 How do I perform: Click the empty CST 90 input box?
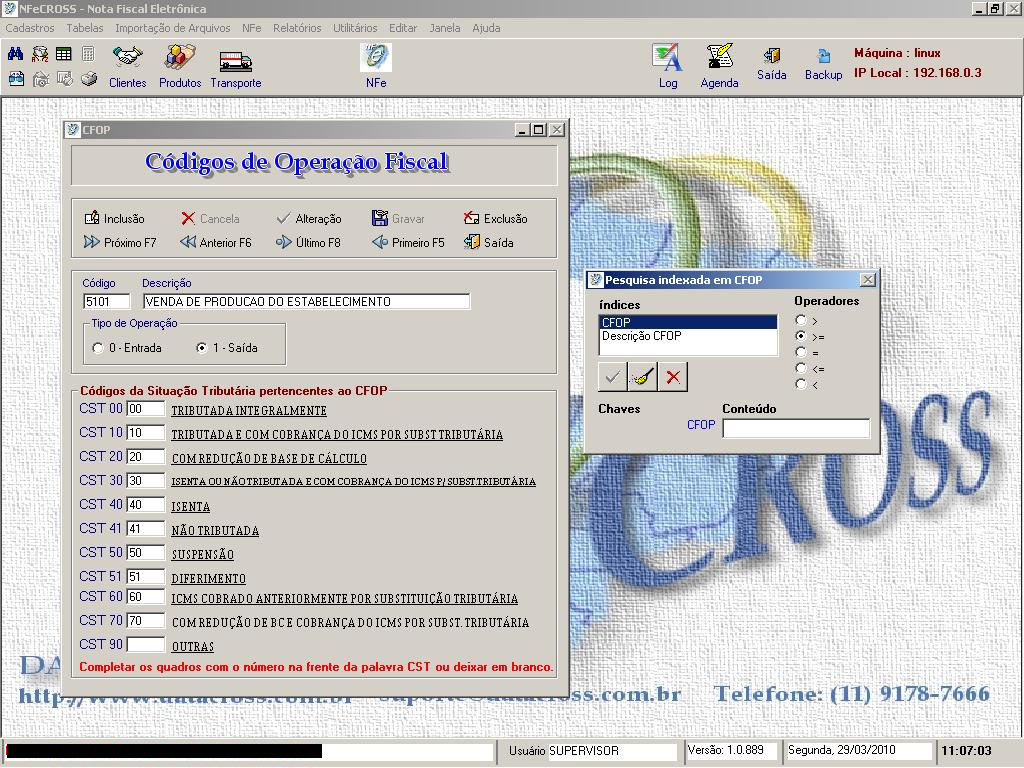(146, 644)
